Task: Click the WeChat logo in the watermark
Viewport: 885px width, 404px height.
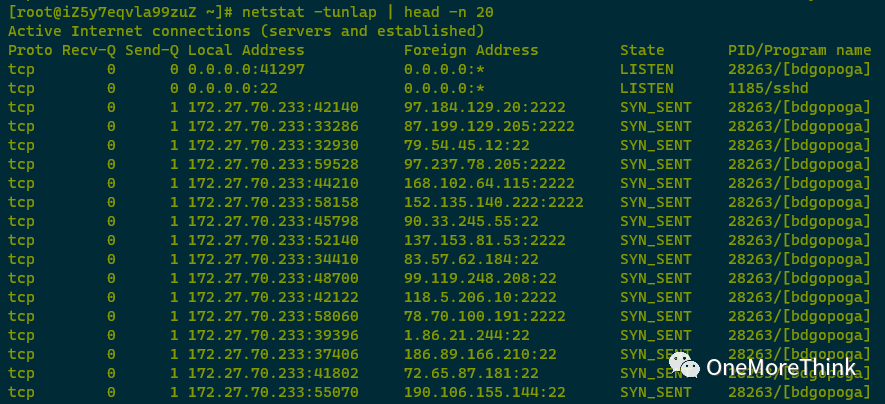Action: click(x=685, y=366)
